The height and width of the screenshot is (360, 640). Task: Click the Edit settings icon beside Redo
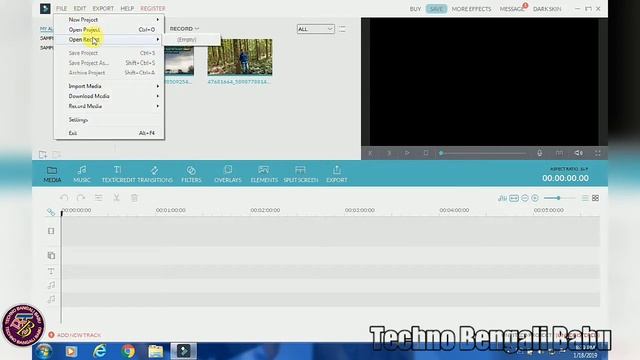coord(98,198)
